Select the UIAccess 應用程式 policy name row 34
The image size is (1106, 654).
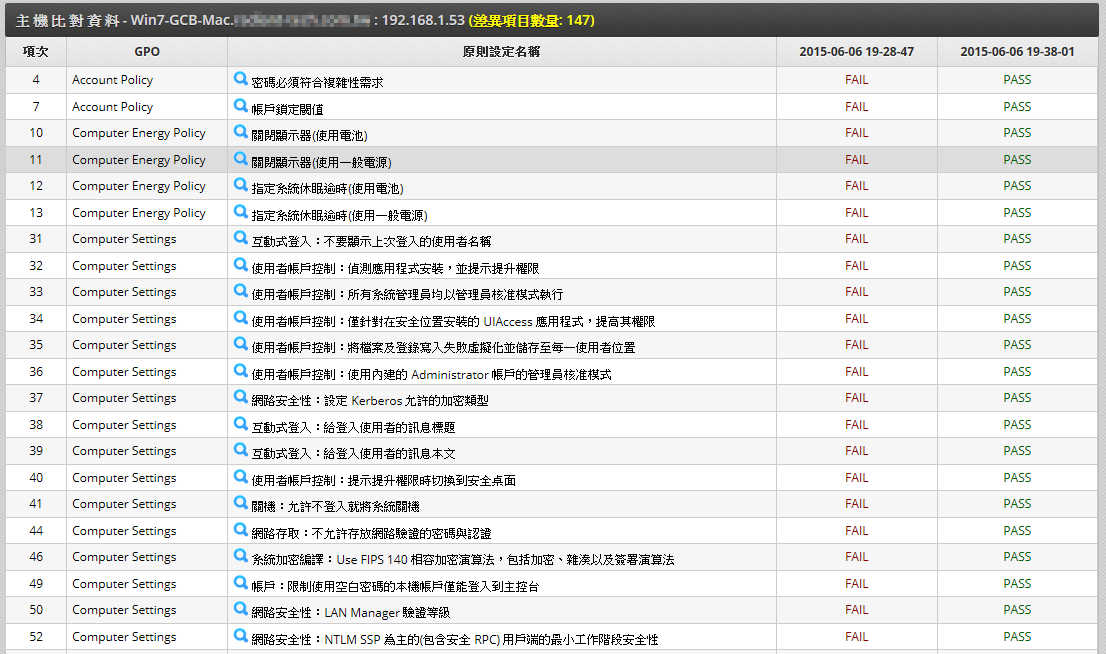453,321
